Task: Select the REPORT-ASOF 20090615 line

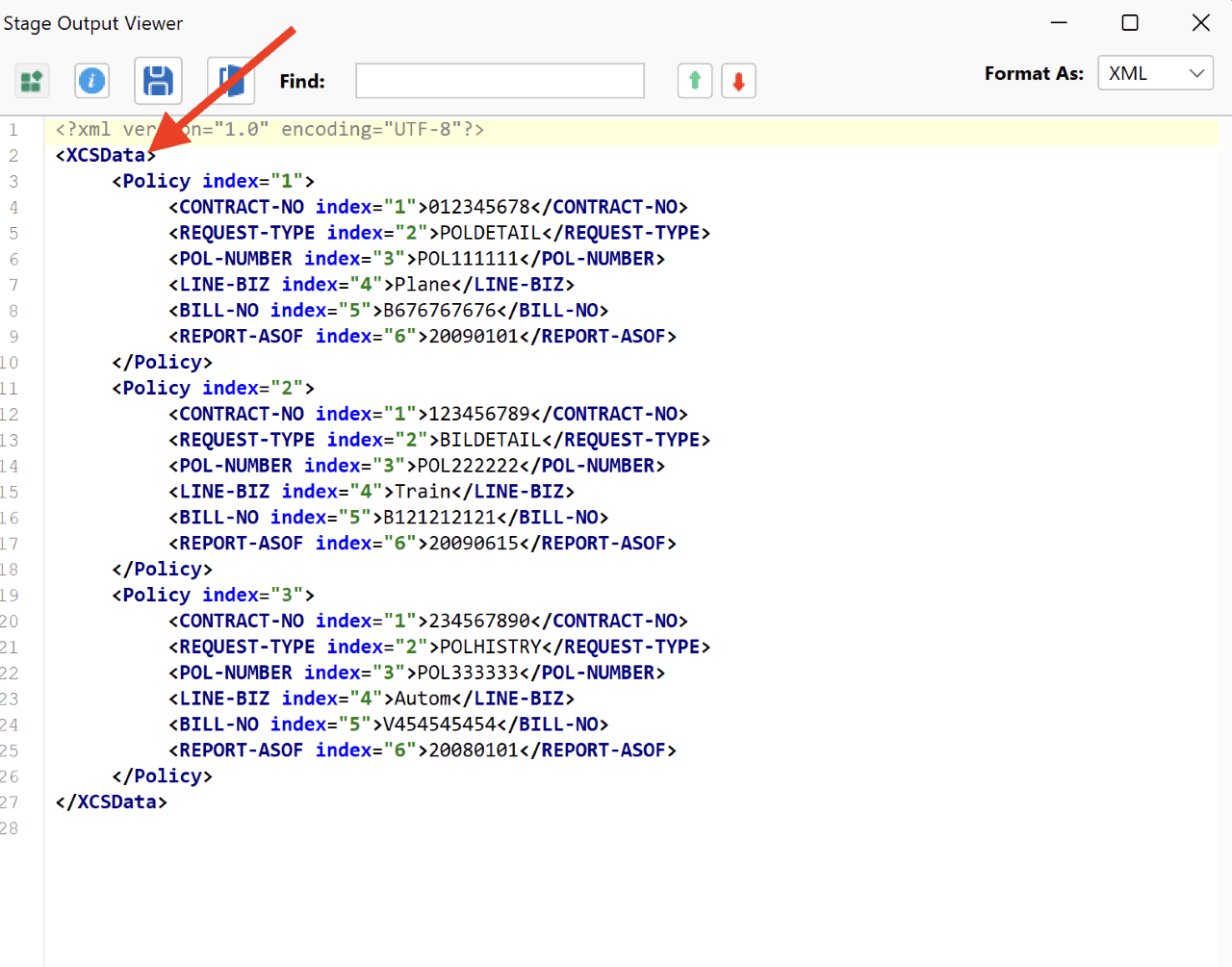Action: (x=423, y=544)
